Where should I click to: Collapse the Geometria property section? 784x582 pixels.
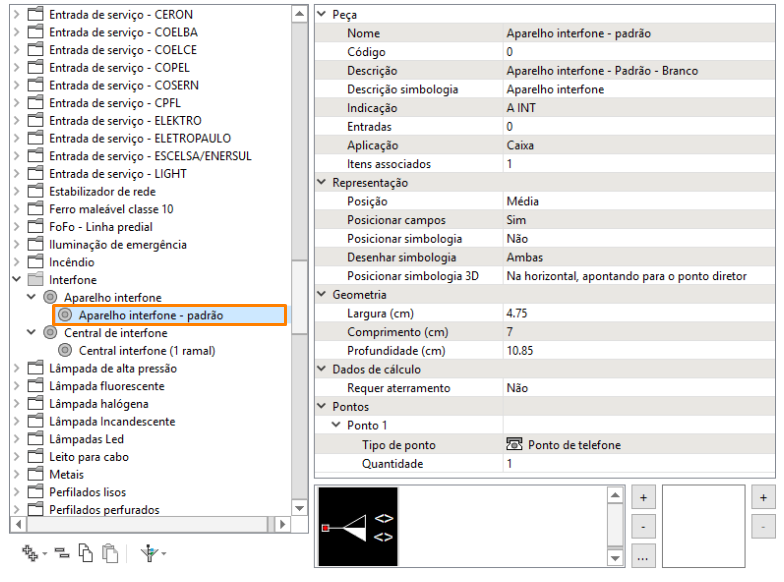(322, 294)
